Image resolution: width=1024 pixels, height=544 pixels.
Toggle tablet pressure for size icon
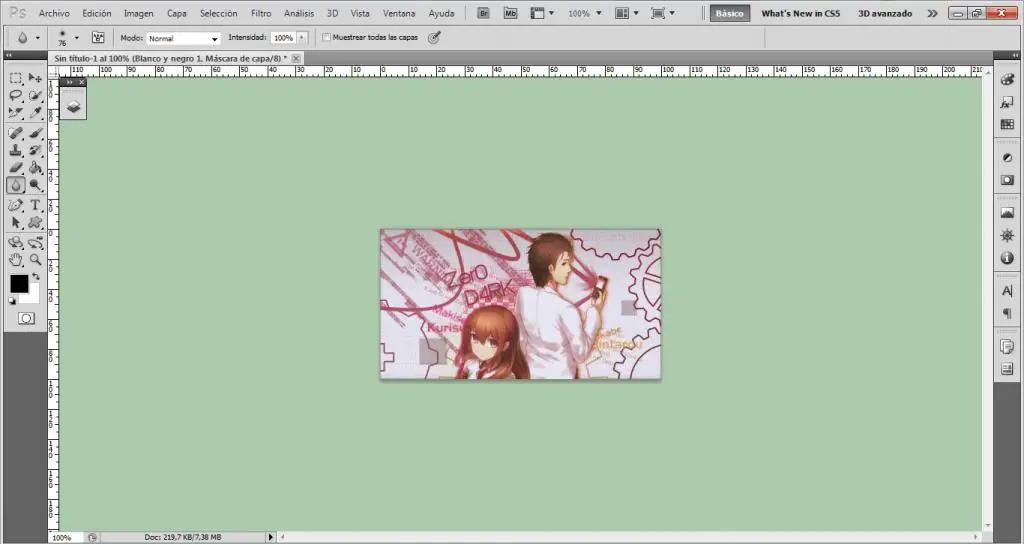click(434, 38)
